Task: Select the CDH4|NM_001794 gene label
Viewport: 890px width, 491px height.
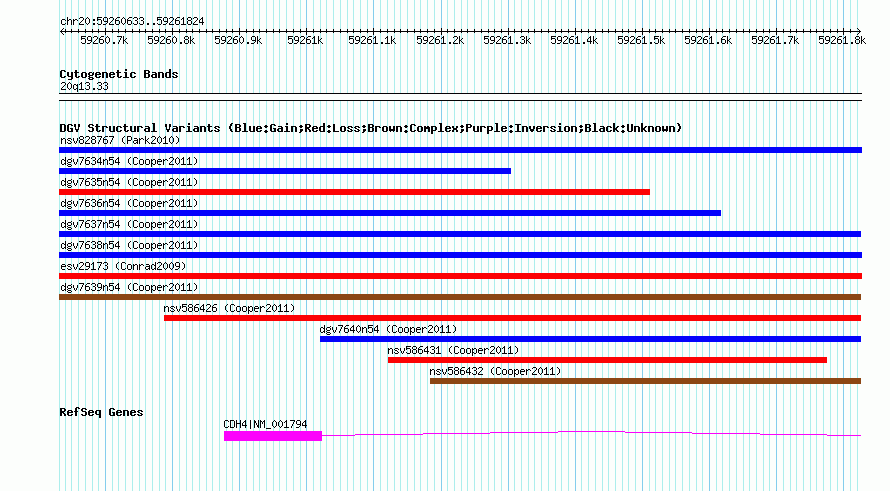Action: coord(265,425)
